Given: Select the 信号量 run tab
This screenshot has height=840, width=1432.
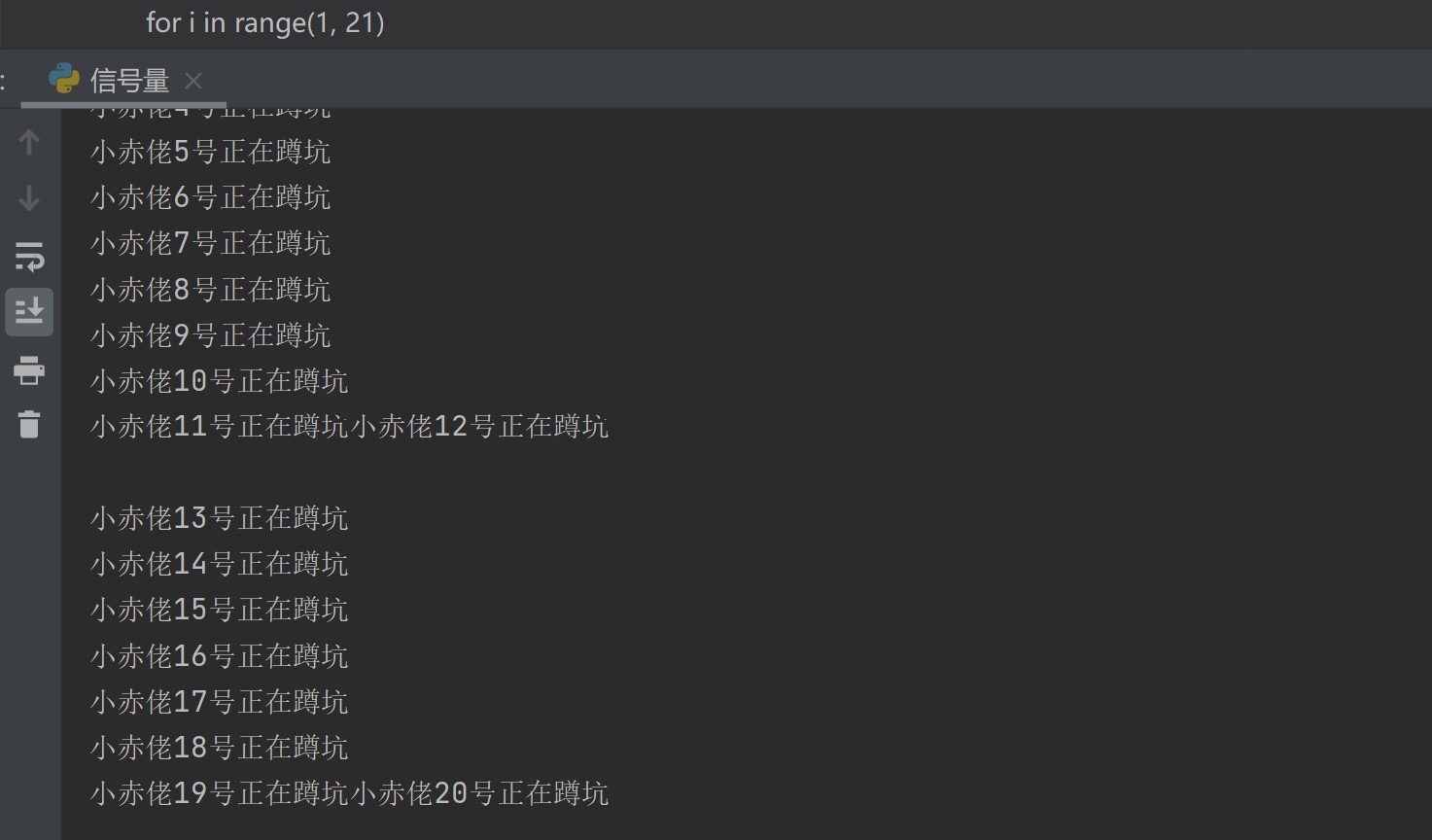Looking at the screenshot, I should pyautogui.click(x=129, y=81).
